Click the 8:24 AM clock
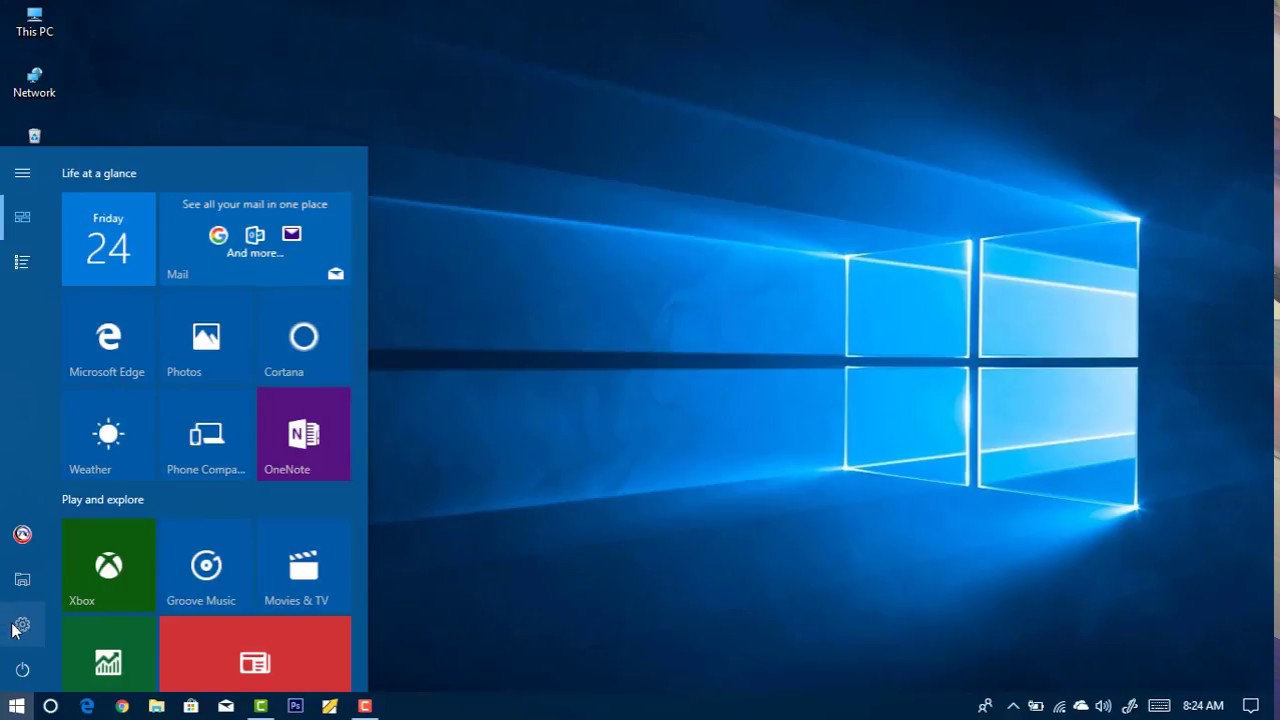 pyautogui.click(x=1203, y=706)
